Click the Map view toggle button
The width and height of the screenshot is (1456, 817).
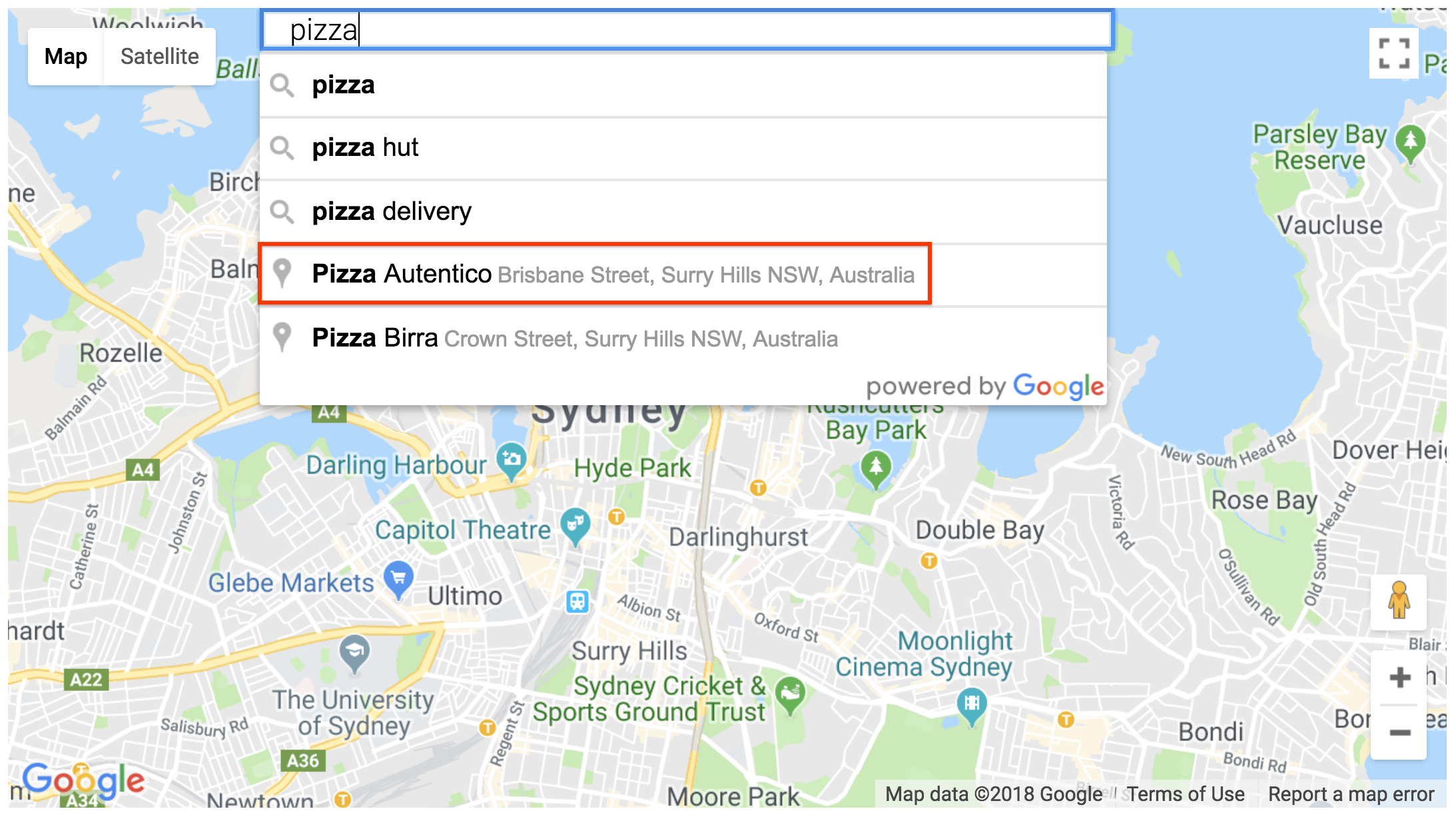pyautogui.click(x=64, y=56)
